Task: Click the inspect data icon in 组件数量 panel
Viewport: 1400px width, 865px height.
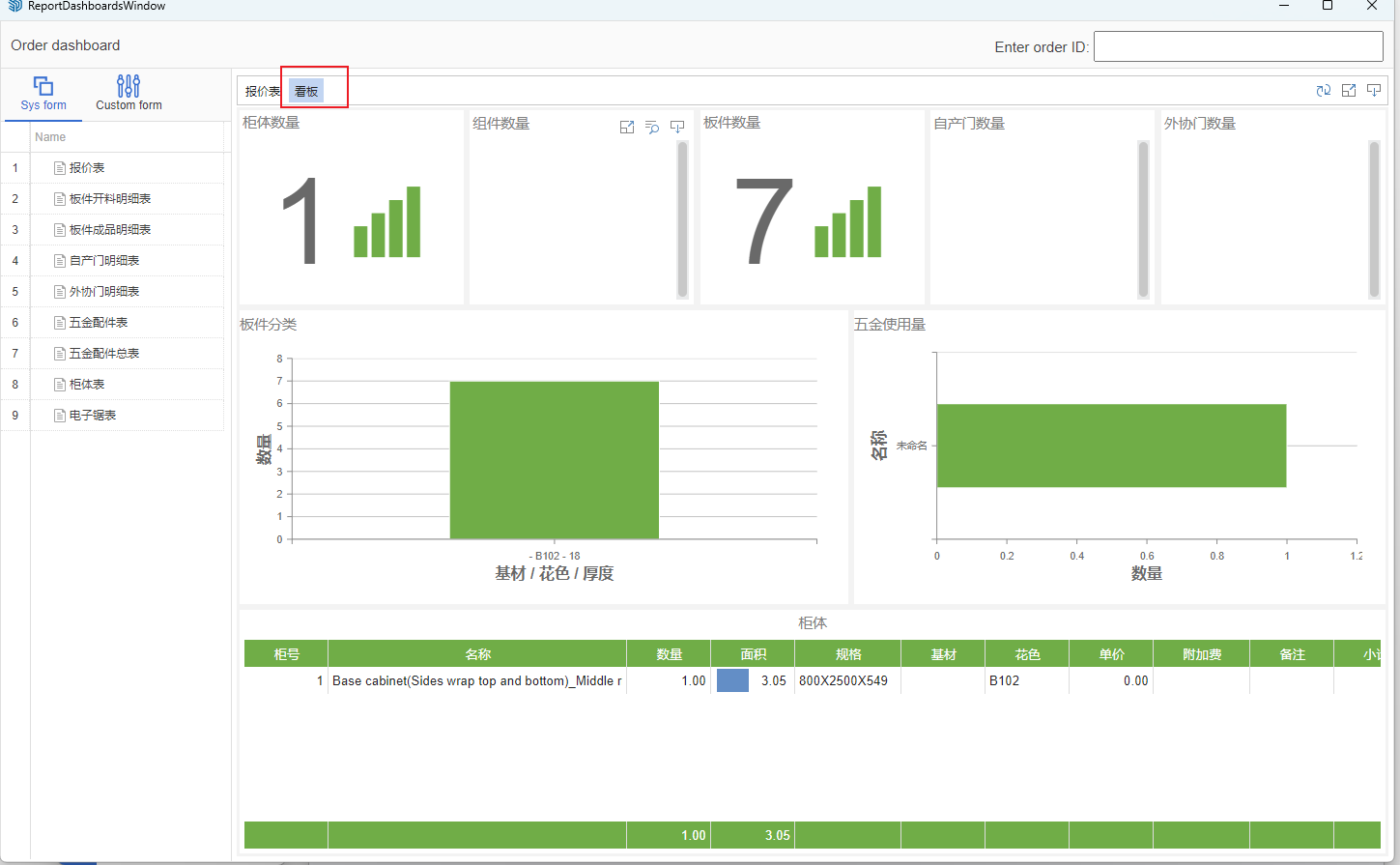Action: (652, 128)
